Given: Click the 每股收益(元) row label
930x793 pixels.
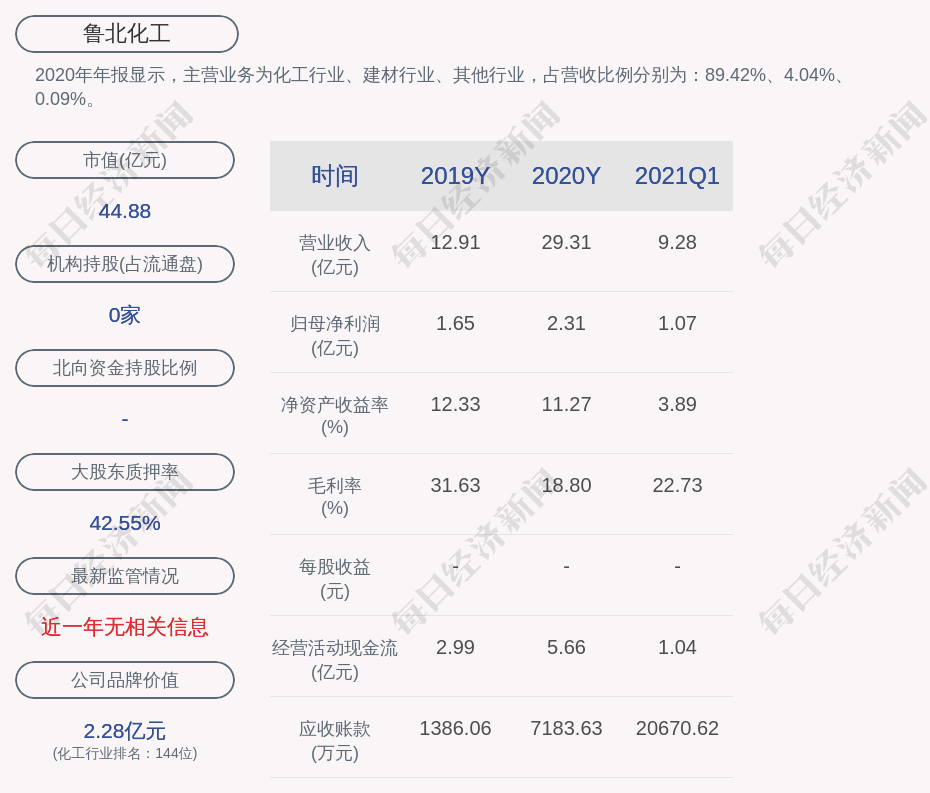Looking at the screenshot, I should 335,579.
